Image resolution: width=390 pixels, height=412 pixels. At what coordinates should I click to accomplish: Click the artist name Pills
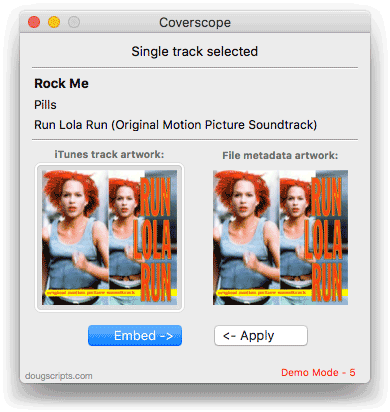[45, 105]
